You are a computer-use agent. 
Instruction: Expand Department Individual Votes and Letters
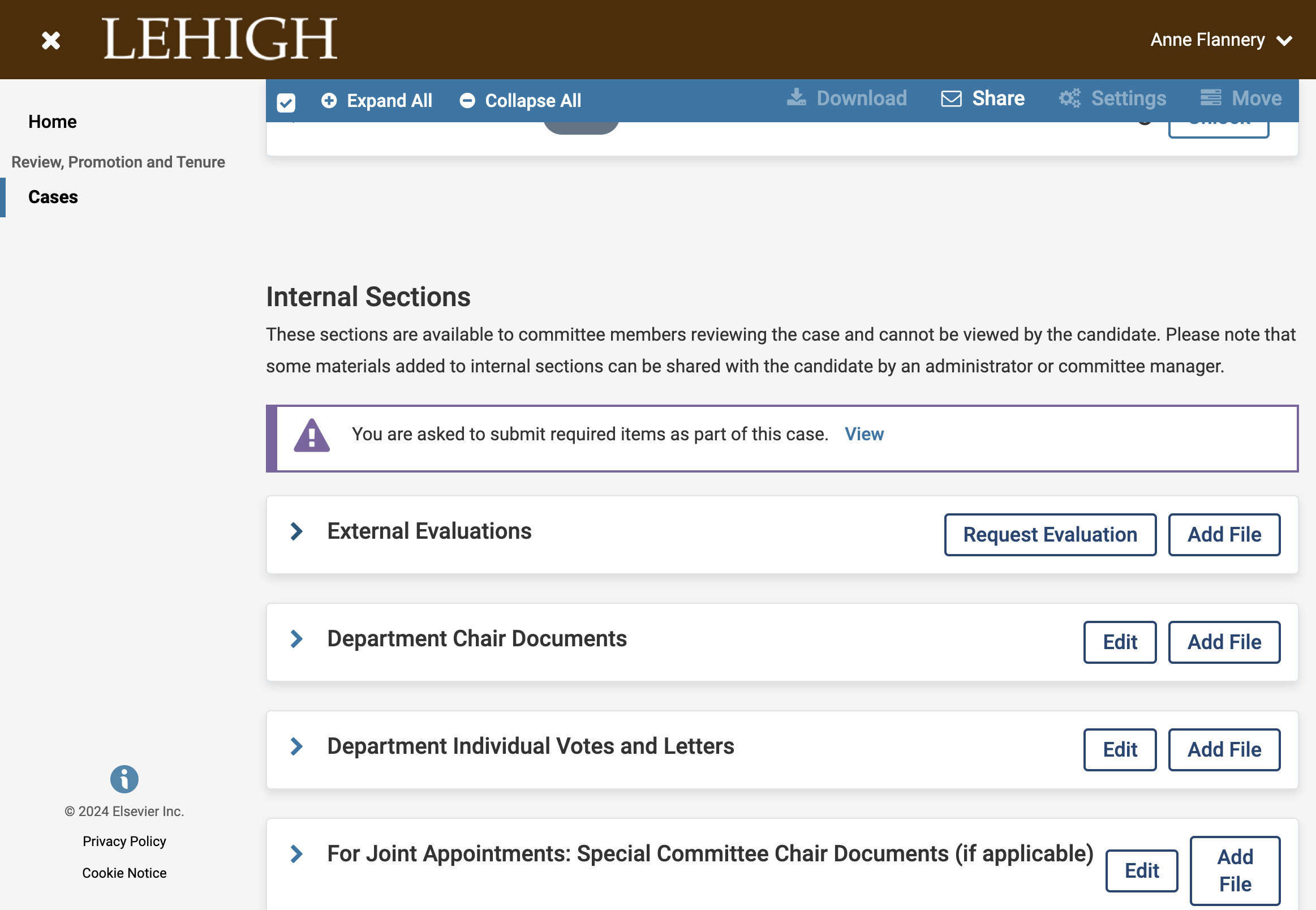296,746
